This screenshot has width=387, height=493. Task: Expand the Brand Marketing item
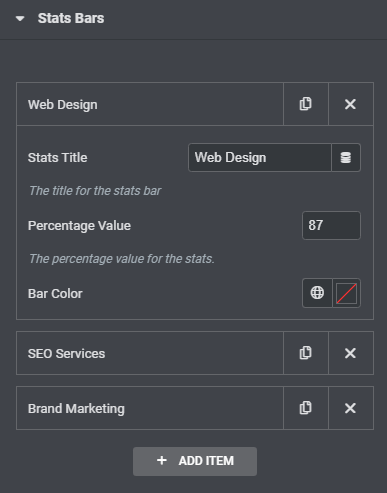click(x=150, y=408)
